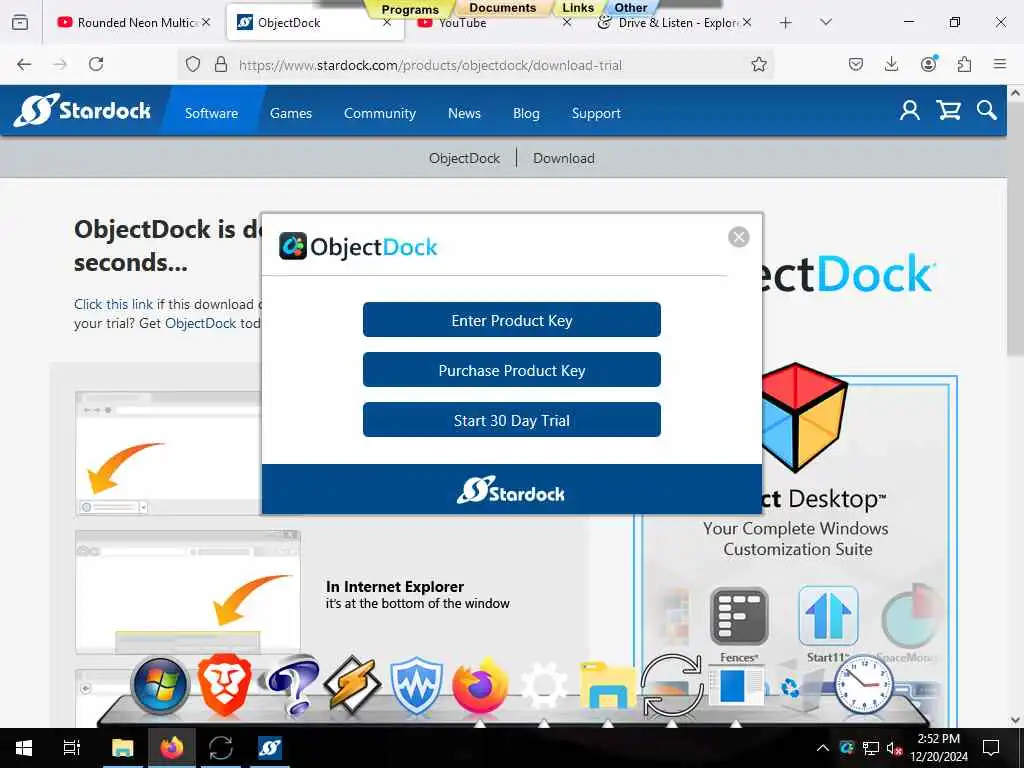Launch Firefox from the ObjectDock
Image resolution: width=1024 pixels, height=768 pixels.
(x=480, y=686)
